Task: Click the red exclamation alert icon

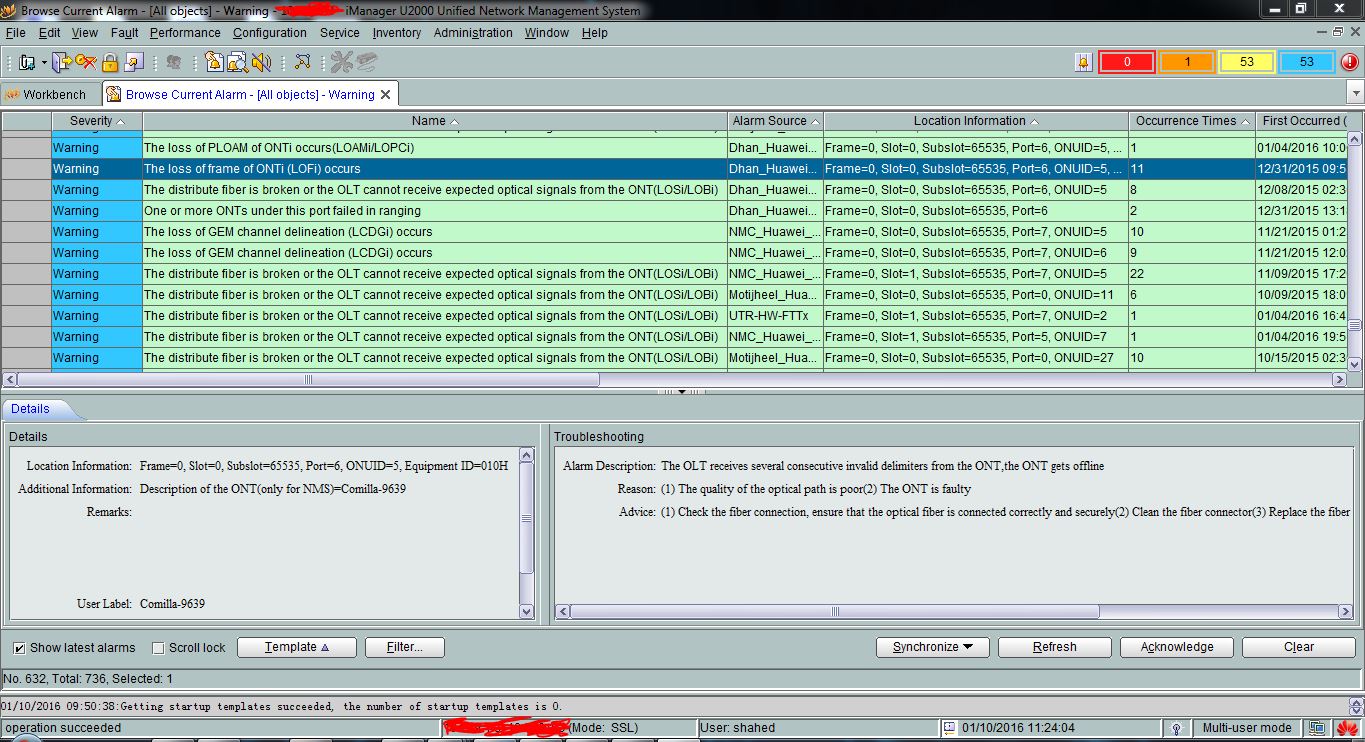Action: 1349,62
